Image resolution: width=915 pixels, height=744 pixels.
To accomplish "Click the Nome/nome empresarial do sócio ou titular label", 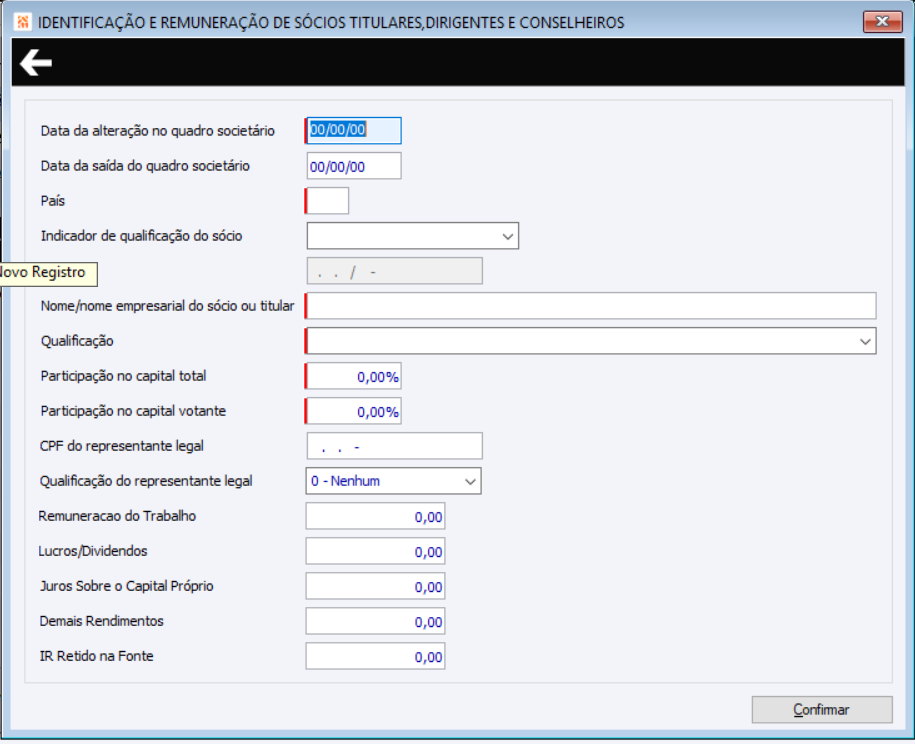I will (x=167, y=306).
